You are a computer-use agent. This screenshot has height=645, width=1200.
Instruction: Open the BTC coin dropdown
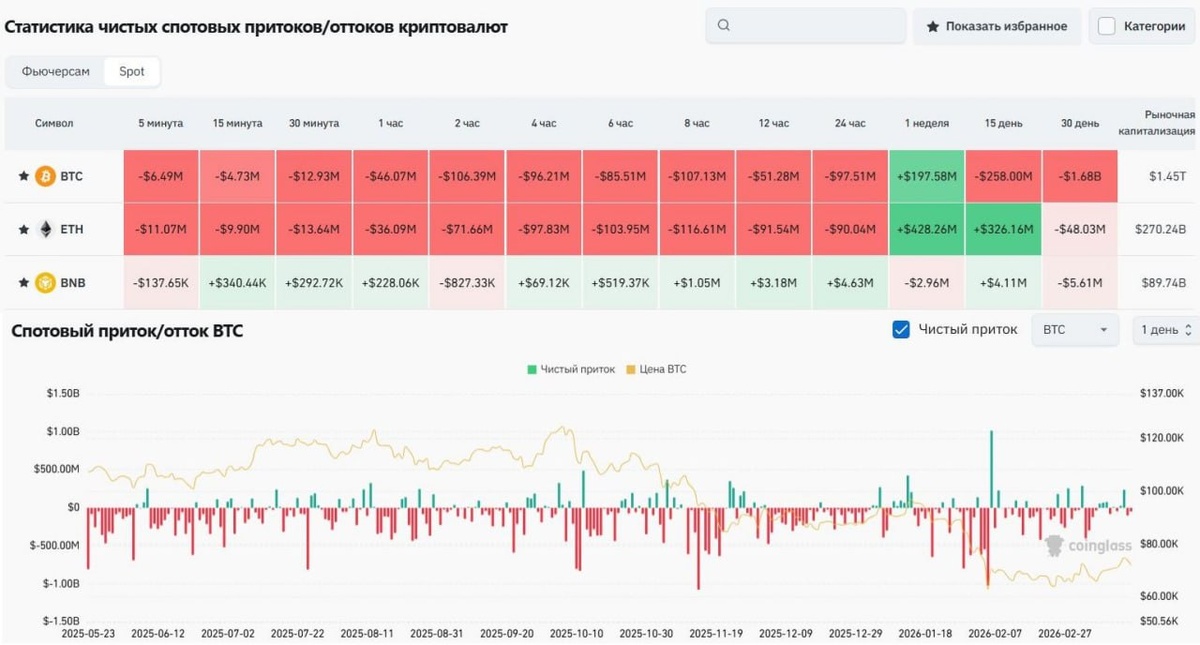[1075, 329]
